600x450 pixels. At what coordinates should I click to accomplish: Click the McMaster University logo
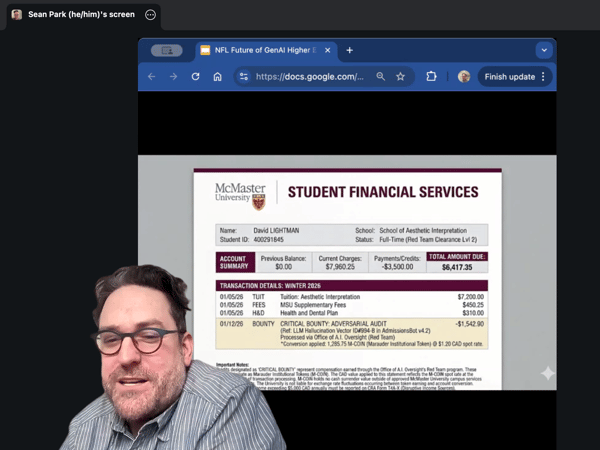pyautogui.click(x=240, y=196)
